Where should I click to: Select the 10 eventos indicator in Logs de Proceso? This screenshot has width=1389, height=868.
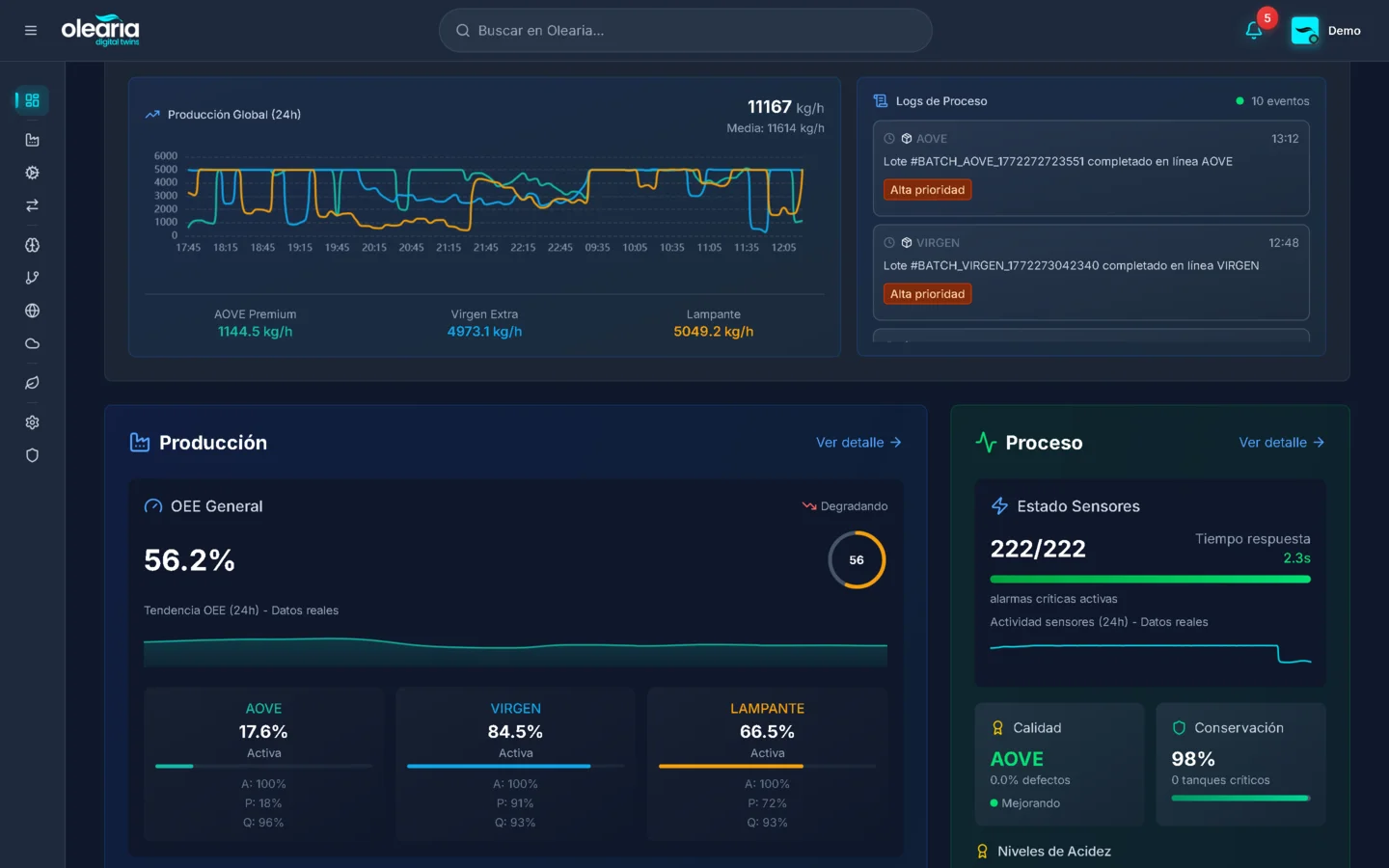pyautogui.click(x=1273, y=100)
